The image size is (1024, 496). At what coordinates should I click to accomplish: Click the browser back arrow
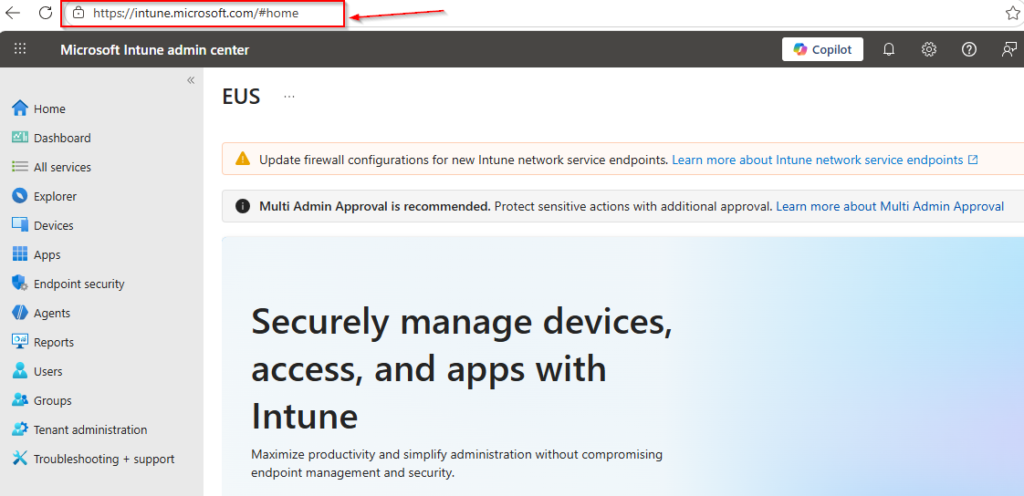(12, 12)
